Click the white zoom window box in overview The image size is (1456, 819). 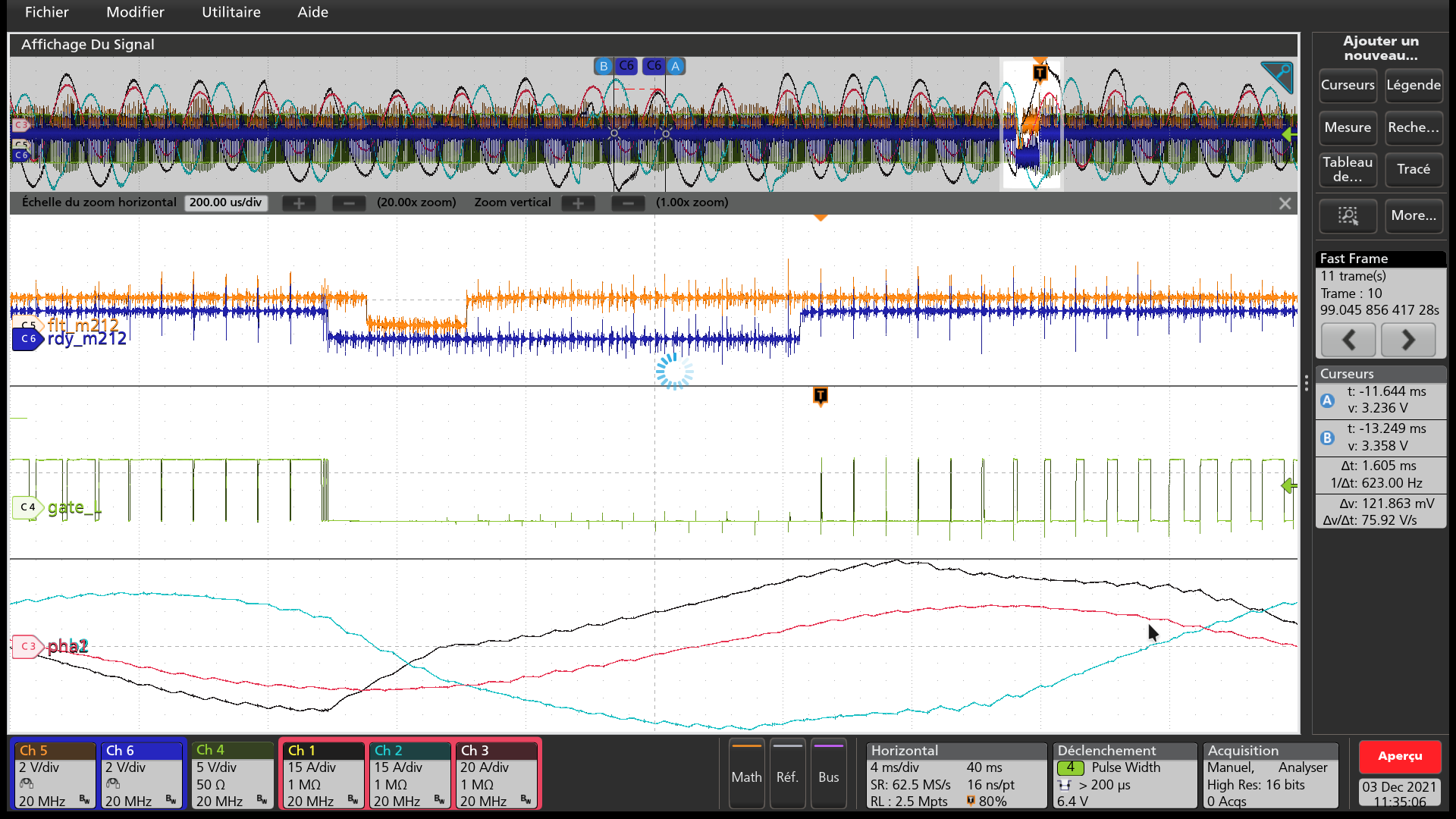tap(1031, 124)
